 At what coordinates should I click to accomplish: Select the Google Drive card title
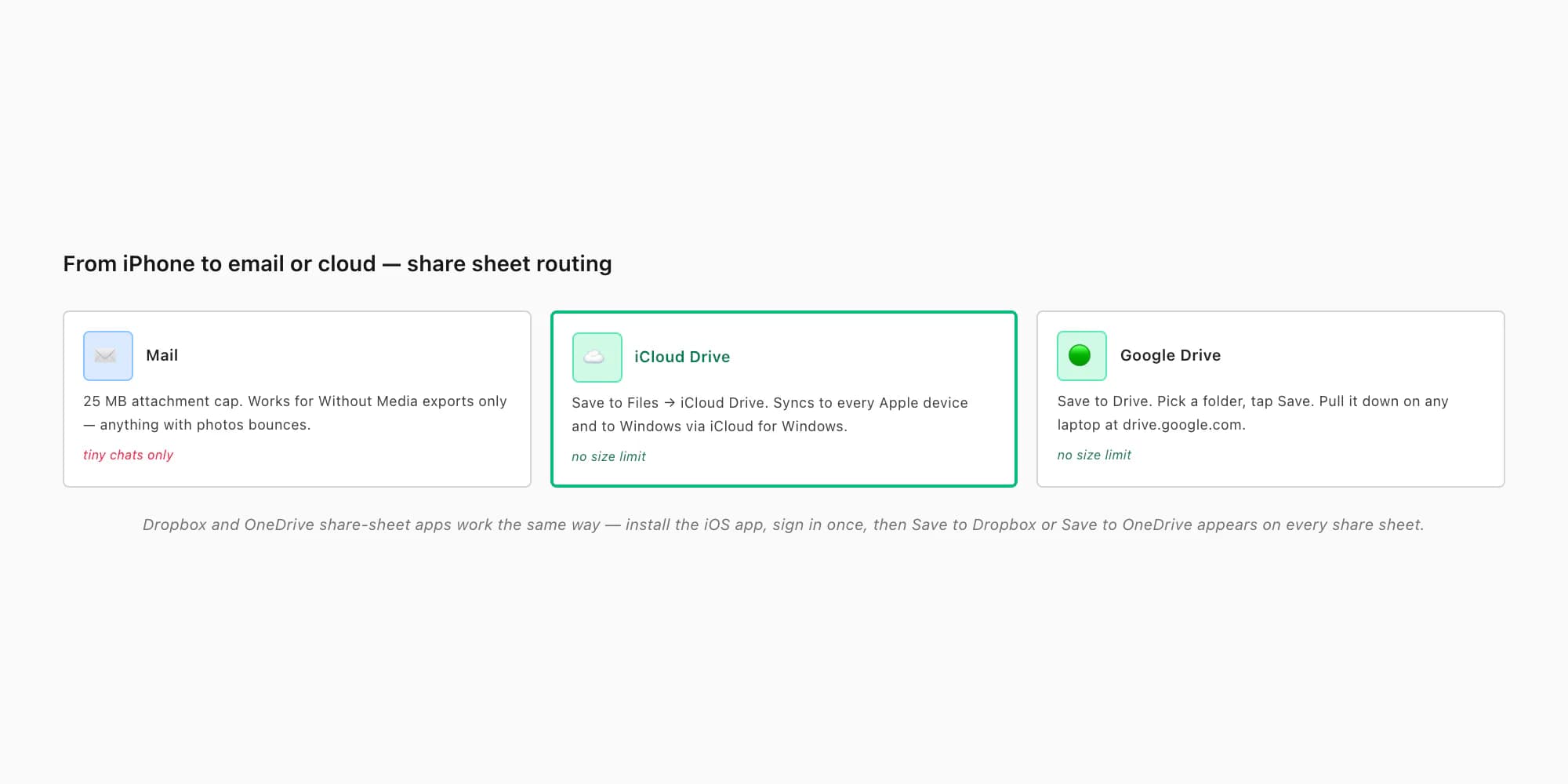[1170, 355]
